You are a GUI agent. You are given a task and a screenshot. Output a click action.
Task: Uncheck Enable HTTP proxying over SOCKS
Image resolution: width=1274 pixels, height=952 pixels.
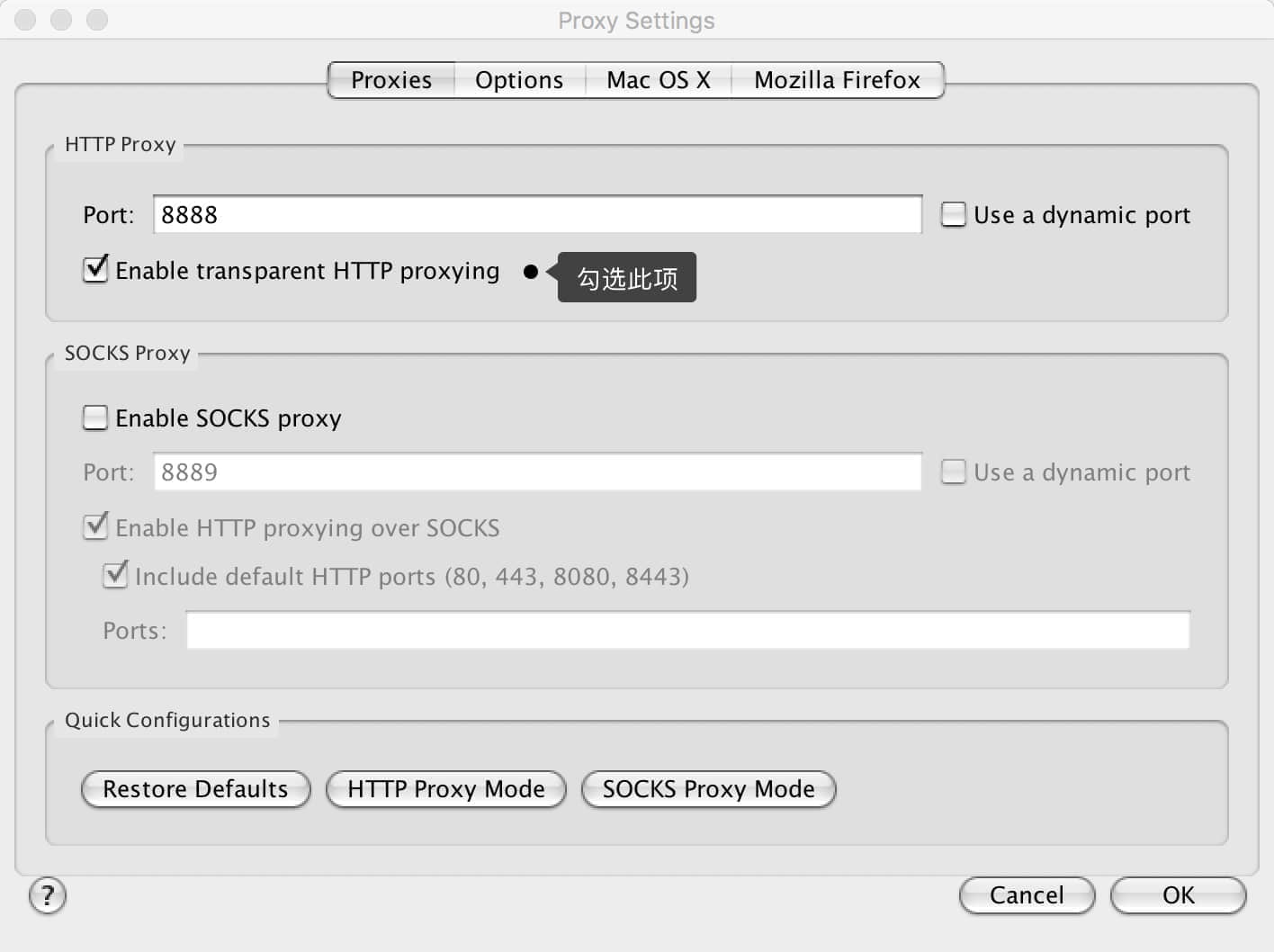point(95,527)
